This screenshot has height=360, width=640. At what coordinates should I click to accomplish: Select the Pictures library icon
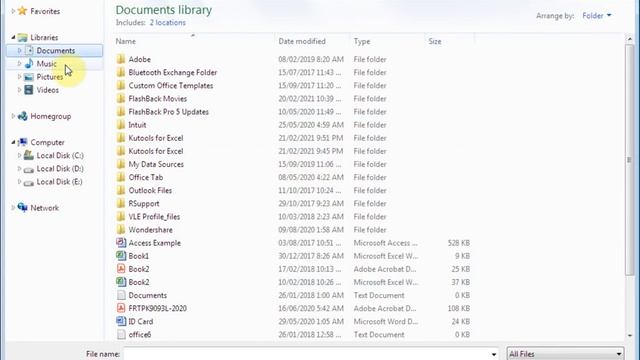click(29, 77)
